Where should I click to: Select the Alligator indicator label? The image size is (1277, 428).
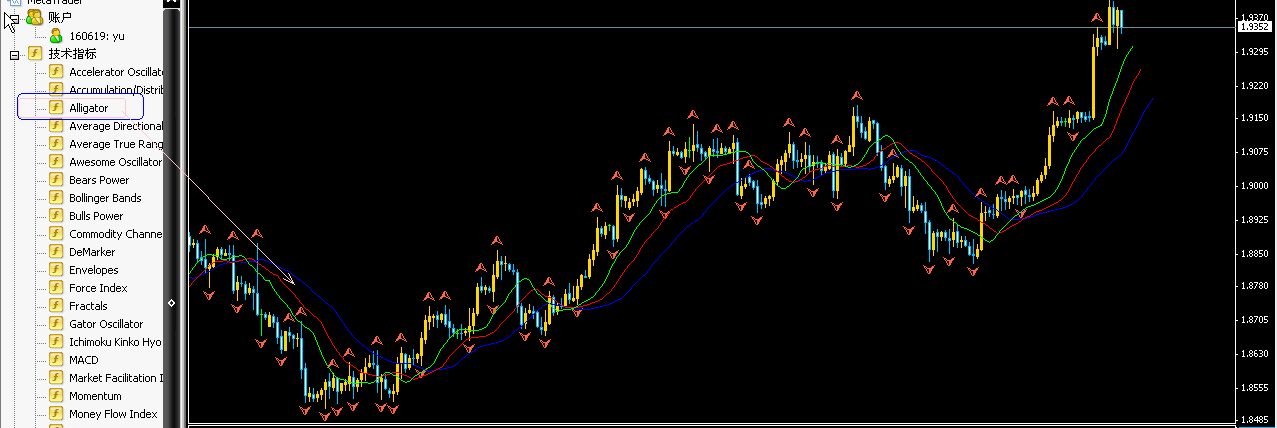(89, 108)
